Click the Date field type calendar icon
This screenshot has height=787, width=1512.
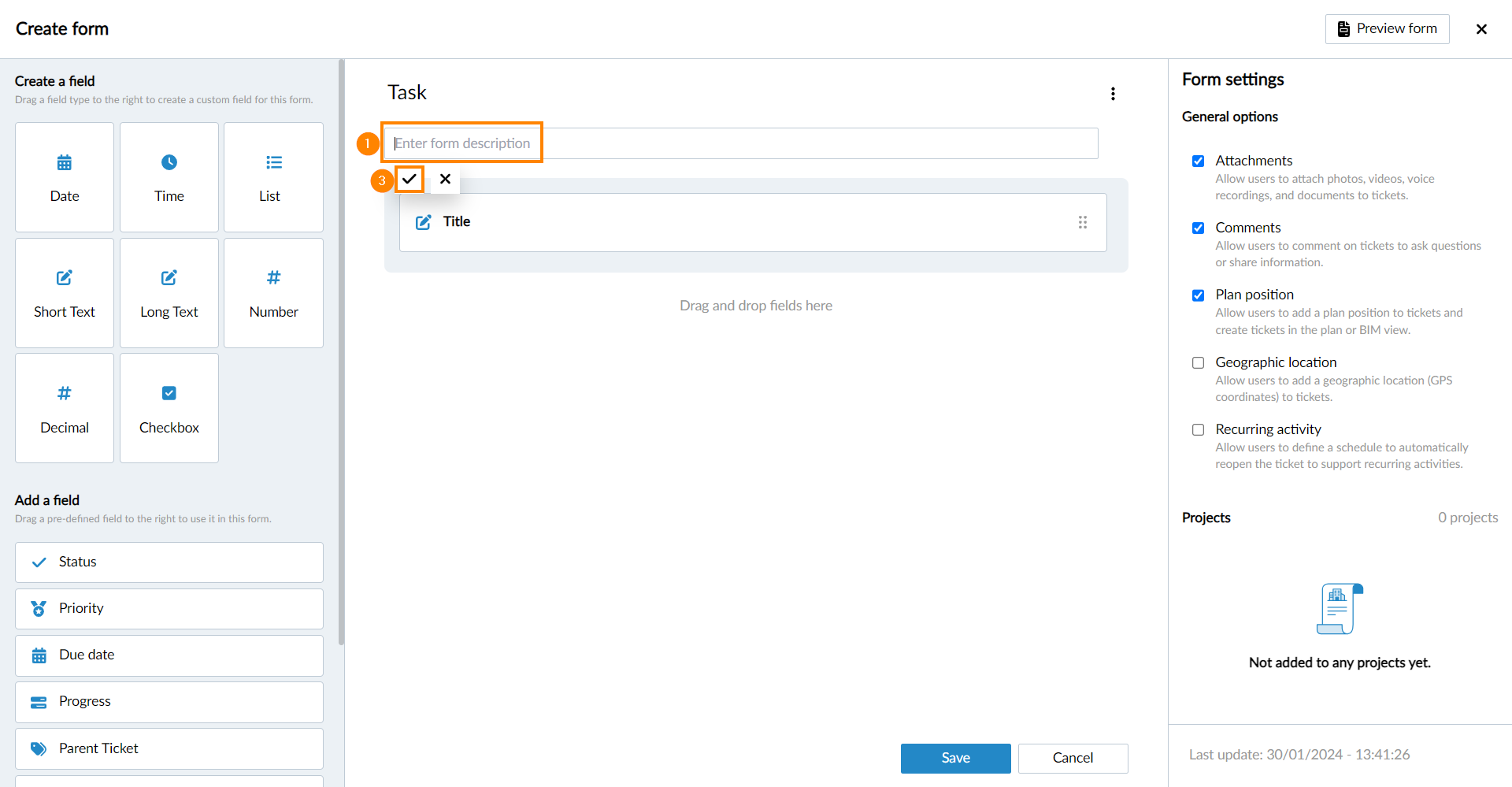tap(65, 163)
